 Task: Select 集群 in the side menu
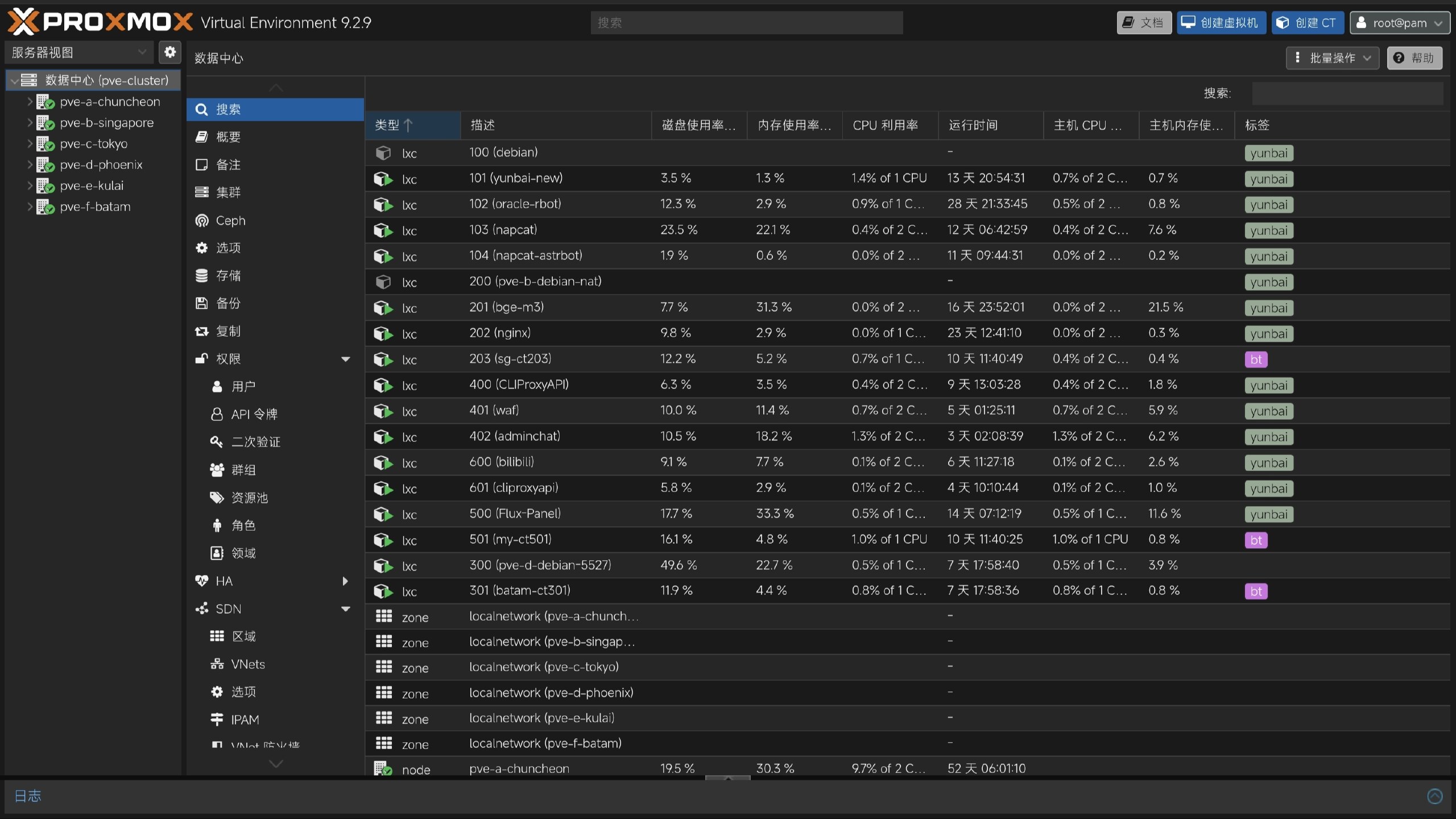point(275,193)
